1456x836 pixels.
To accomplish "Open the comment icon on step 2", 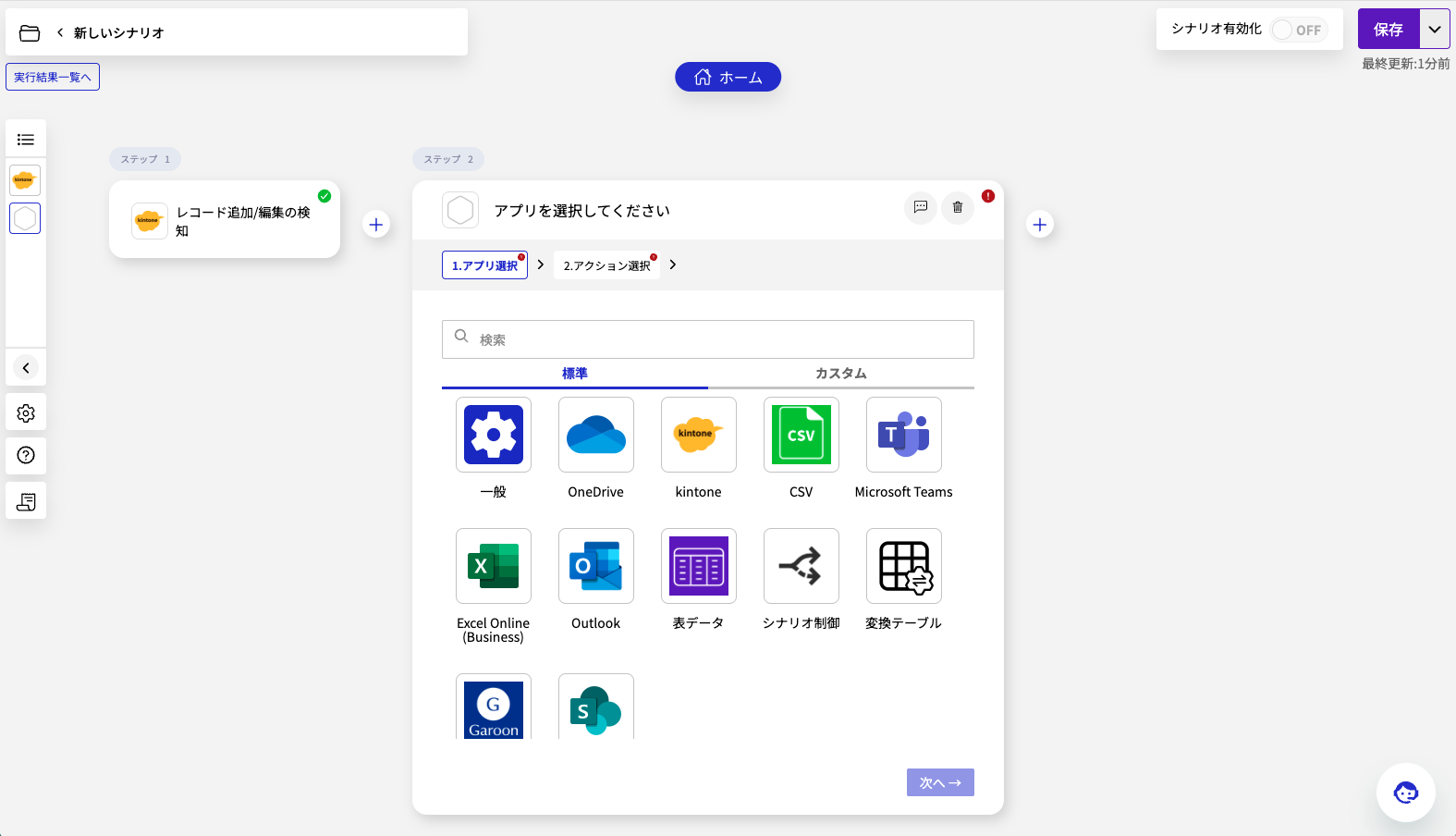I will point(920,207).
